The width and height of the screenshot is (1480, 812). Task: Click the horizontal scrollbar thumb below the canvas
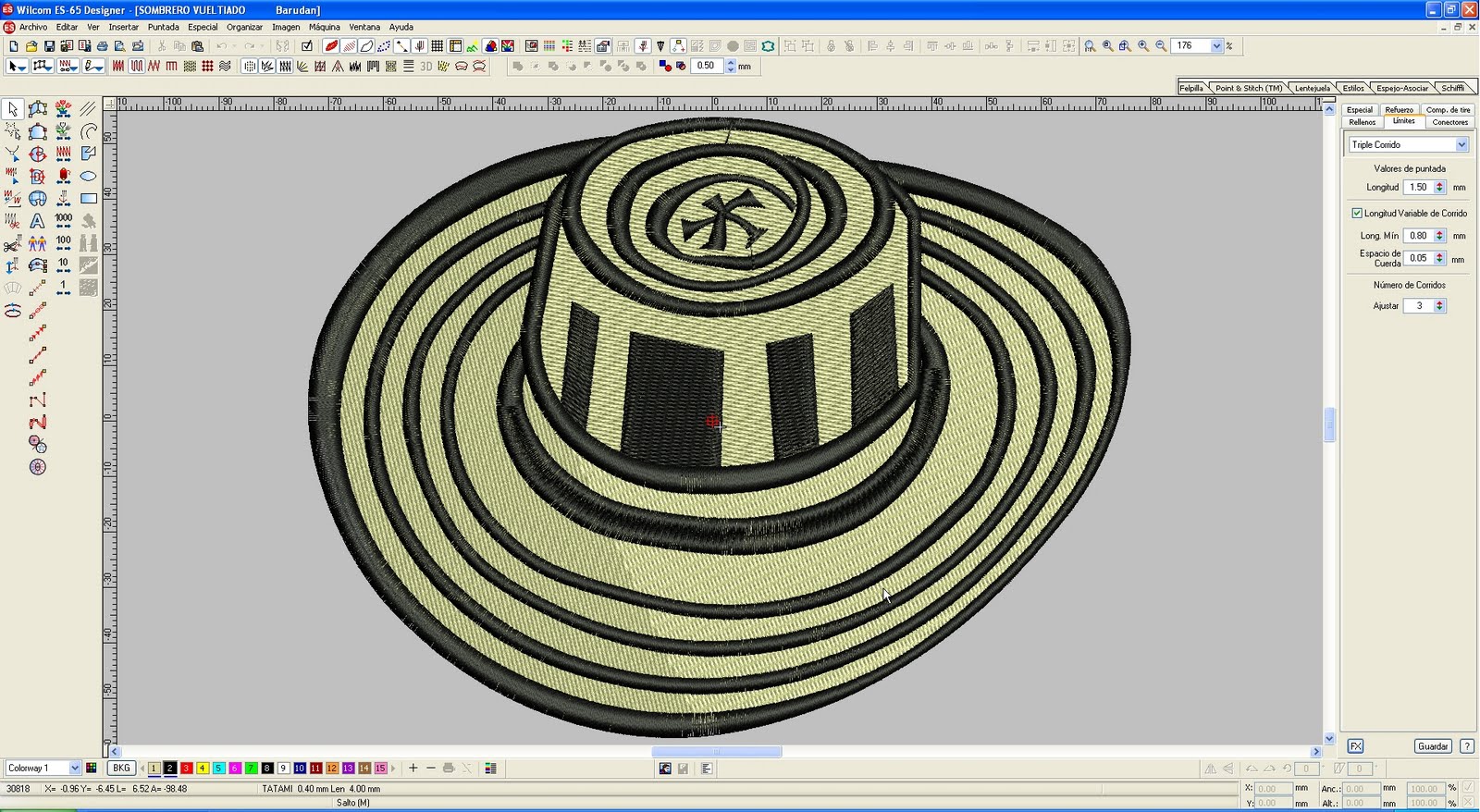point(716,752)
